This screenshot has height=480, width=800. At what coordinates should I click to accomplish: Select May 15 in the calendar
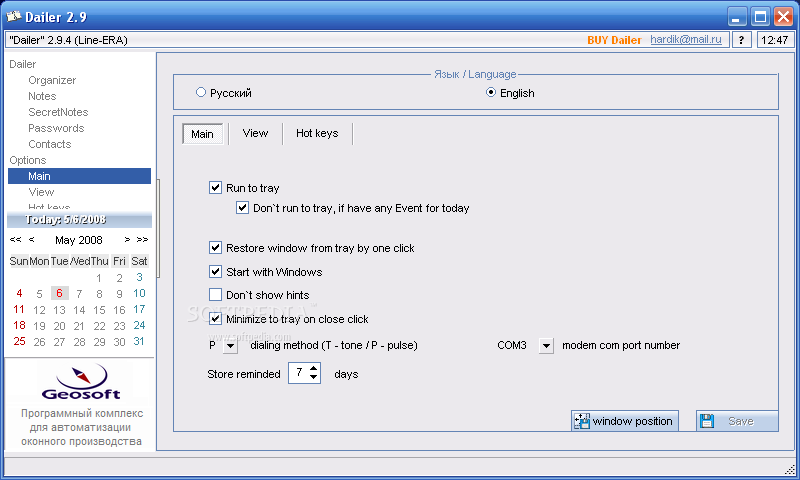[99, 310]
